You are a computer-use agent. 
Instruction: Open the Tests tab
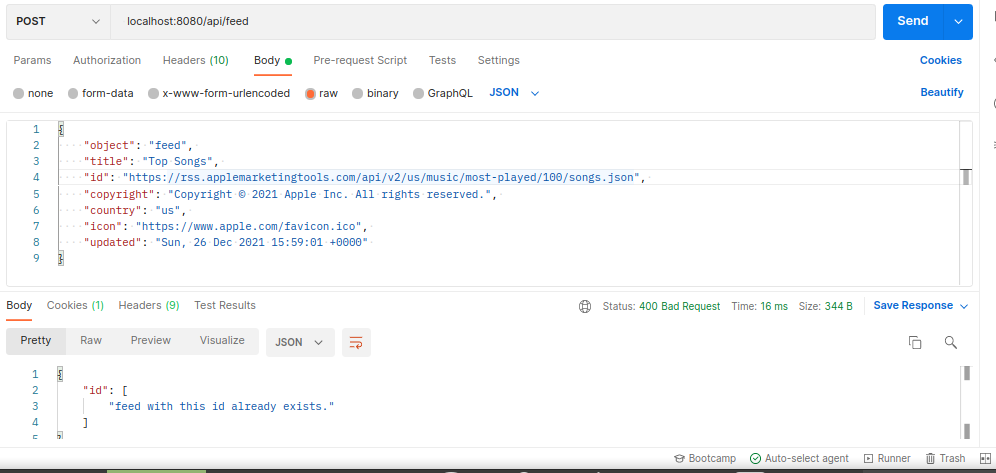tap(442, 60)
